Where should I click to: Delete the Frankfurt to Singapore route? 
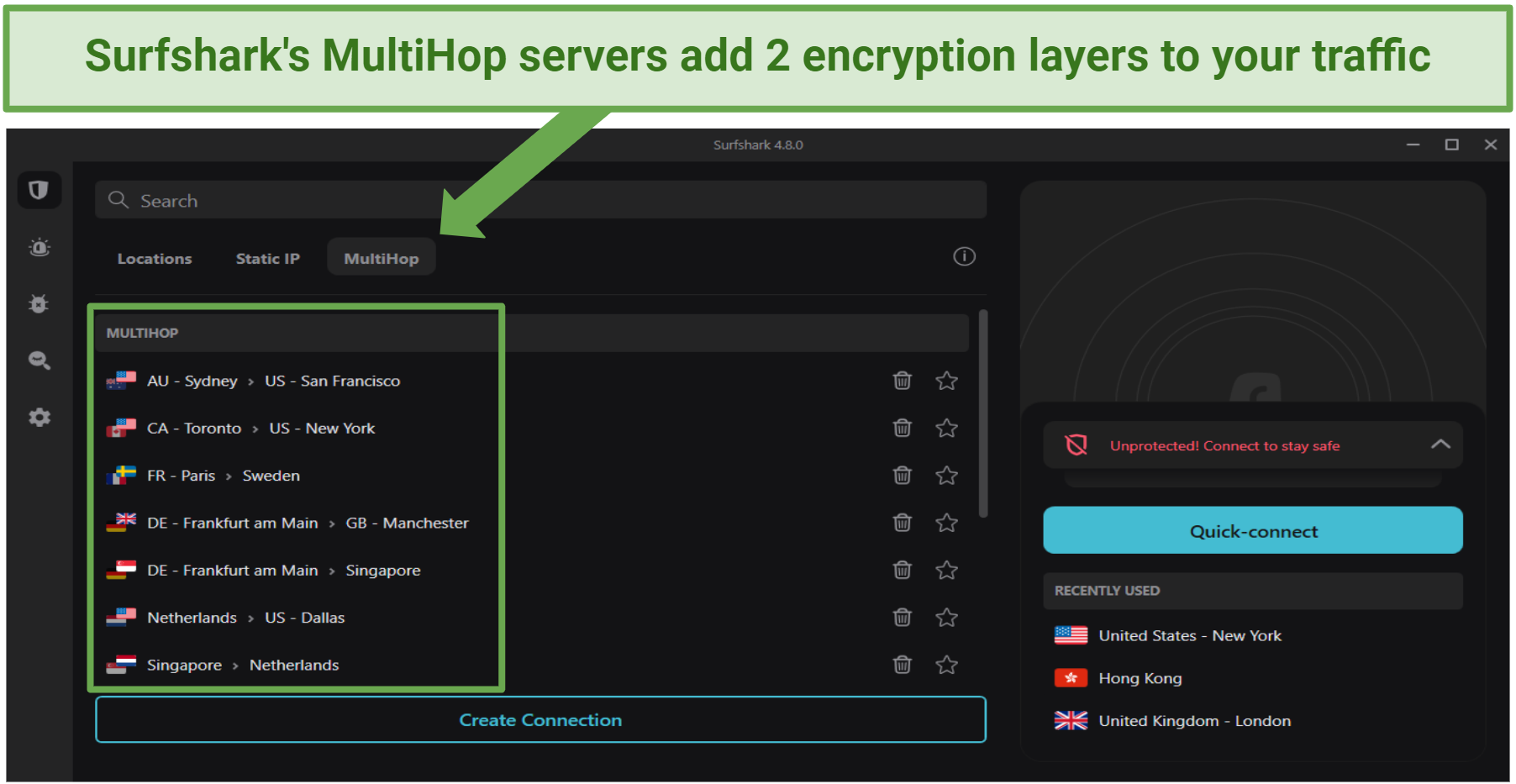tap(903, 570)
